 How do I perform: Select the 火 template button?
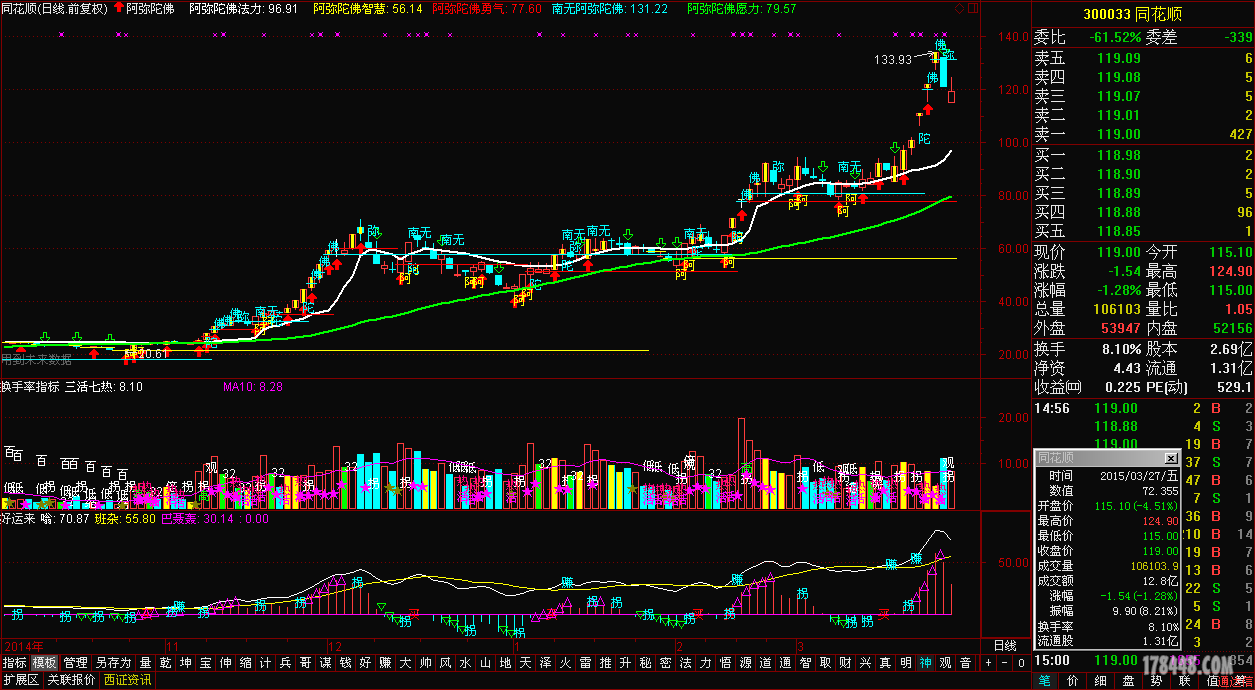(x=565, y=662)
